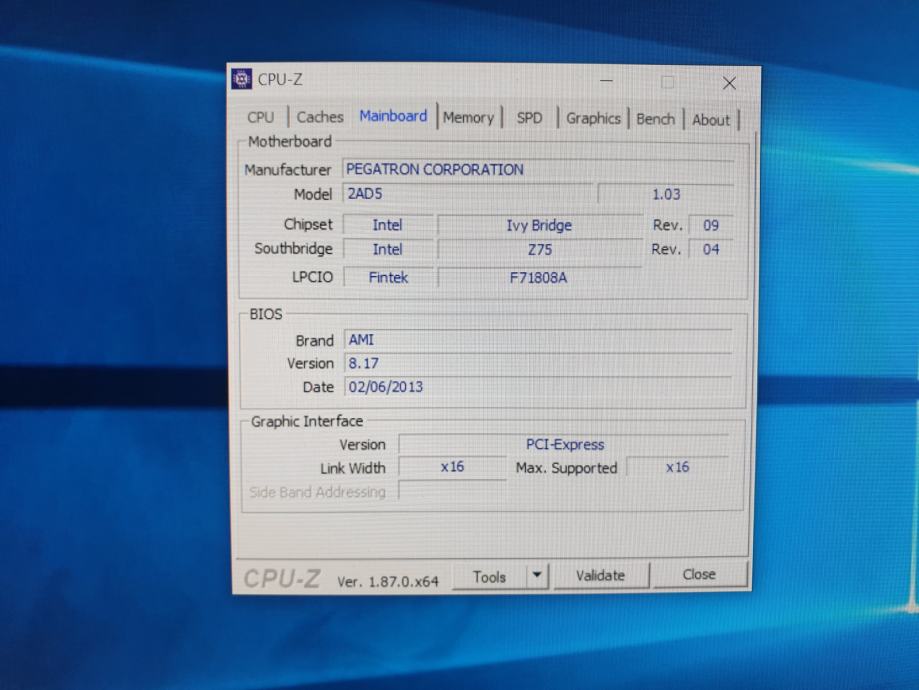This screenshot has width=919, height=690.
Task: Click the PCI-Express version field
Action: pyautogui.click(x=564, y=444)
